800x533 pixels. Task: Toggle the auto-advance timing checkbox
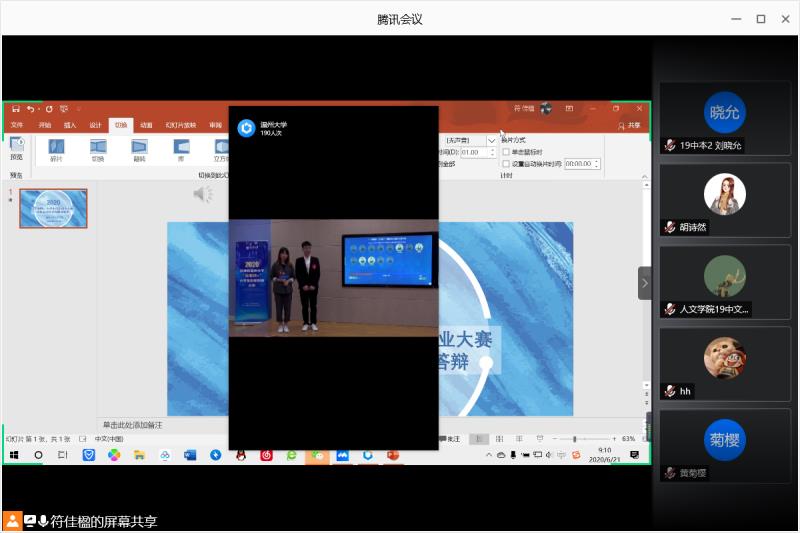pyautogui.click(x=506, y=163)
